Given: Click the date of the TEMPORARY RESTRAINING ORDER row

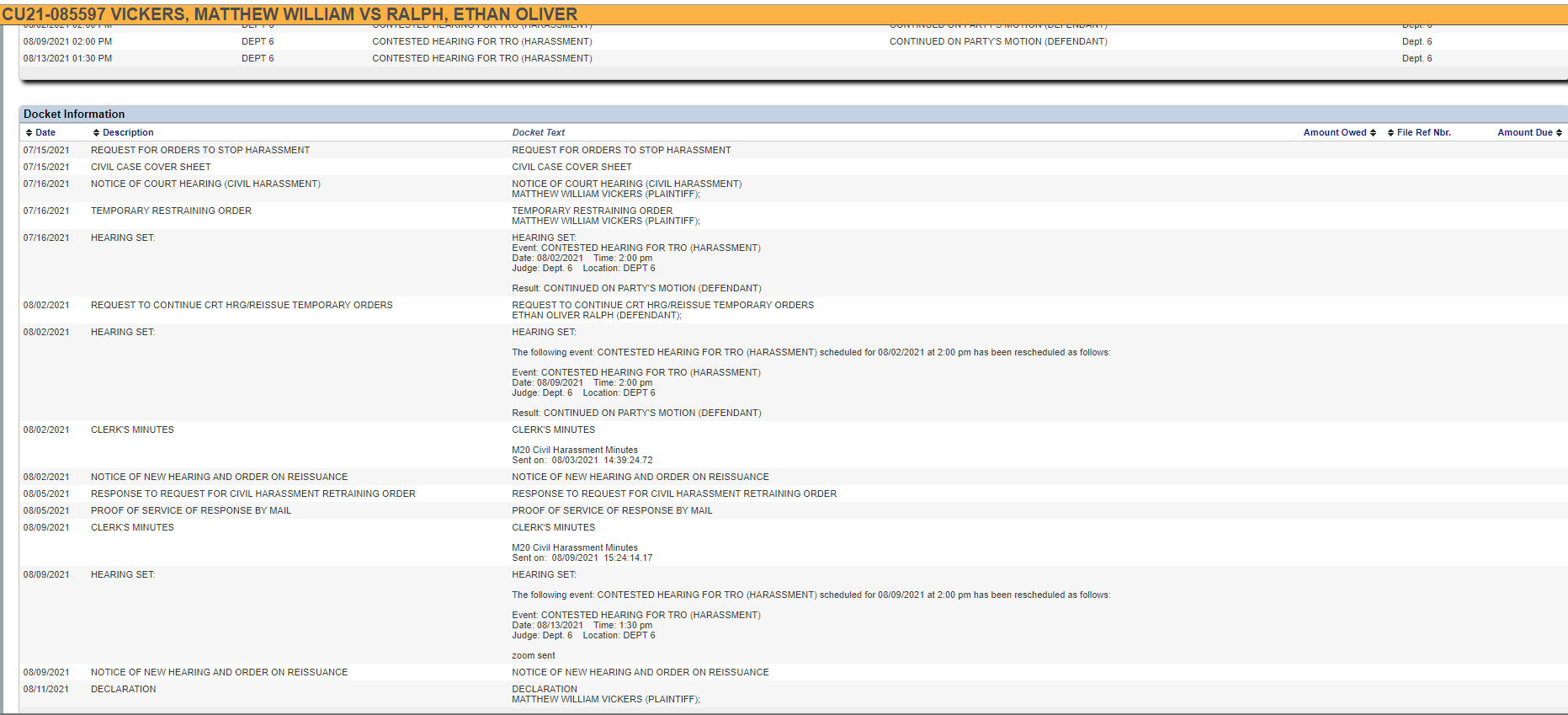Looking at the screenshot, I should [x=46, y=211].
